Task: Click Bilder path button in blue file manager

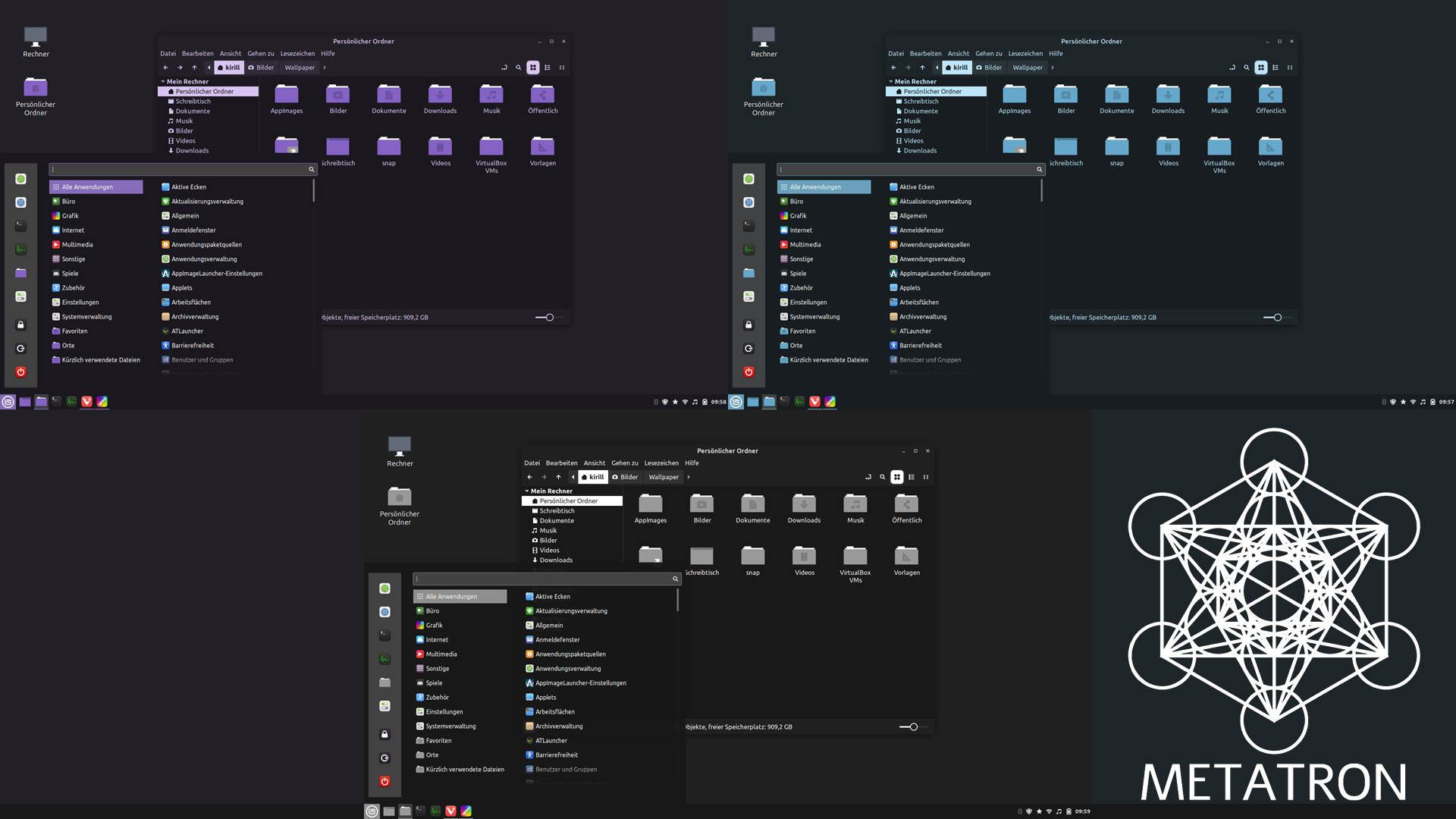Action: 989,67
